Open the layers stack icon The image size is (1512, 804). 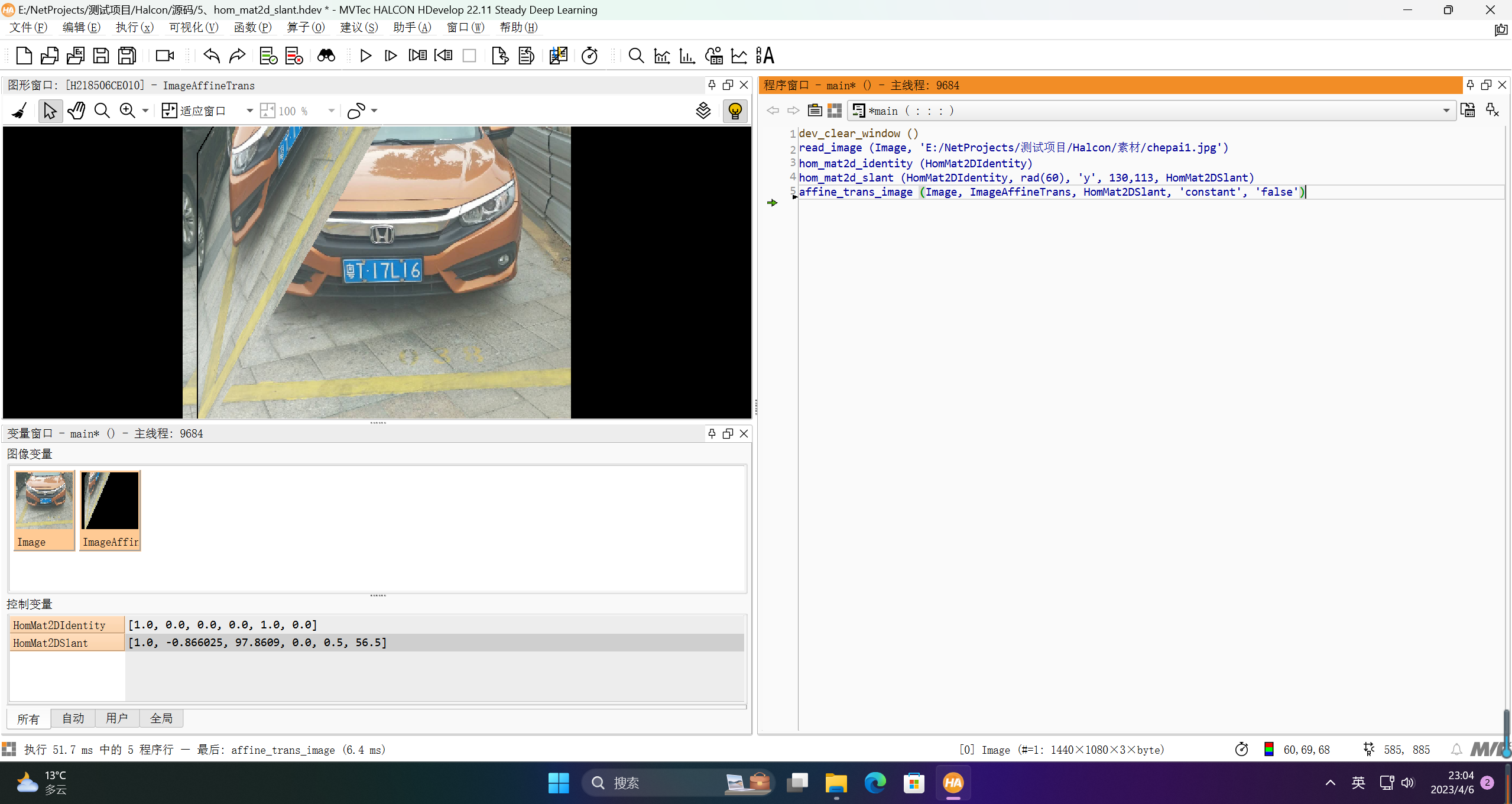[703, 111]
